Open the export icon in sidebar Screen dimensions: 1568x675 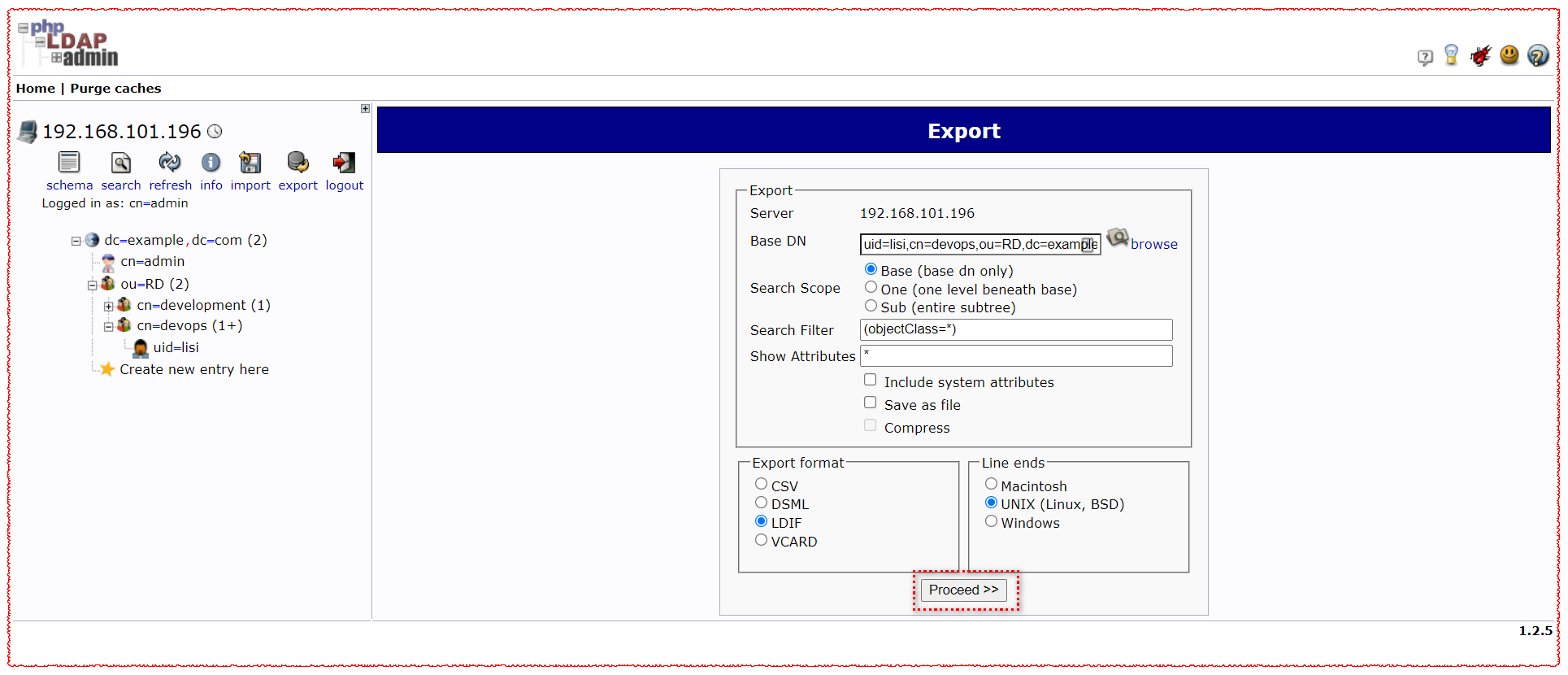pyautogui.click(x=298, y=163)
